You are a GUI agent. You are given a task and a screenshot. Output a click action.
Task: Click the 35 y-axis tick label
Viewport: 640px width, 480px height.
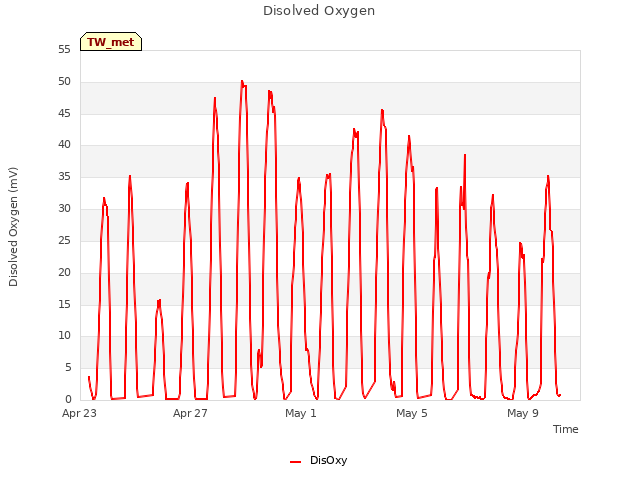(x=64, y=177)
